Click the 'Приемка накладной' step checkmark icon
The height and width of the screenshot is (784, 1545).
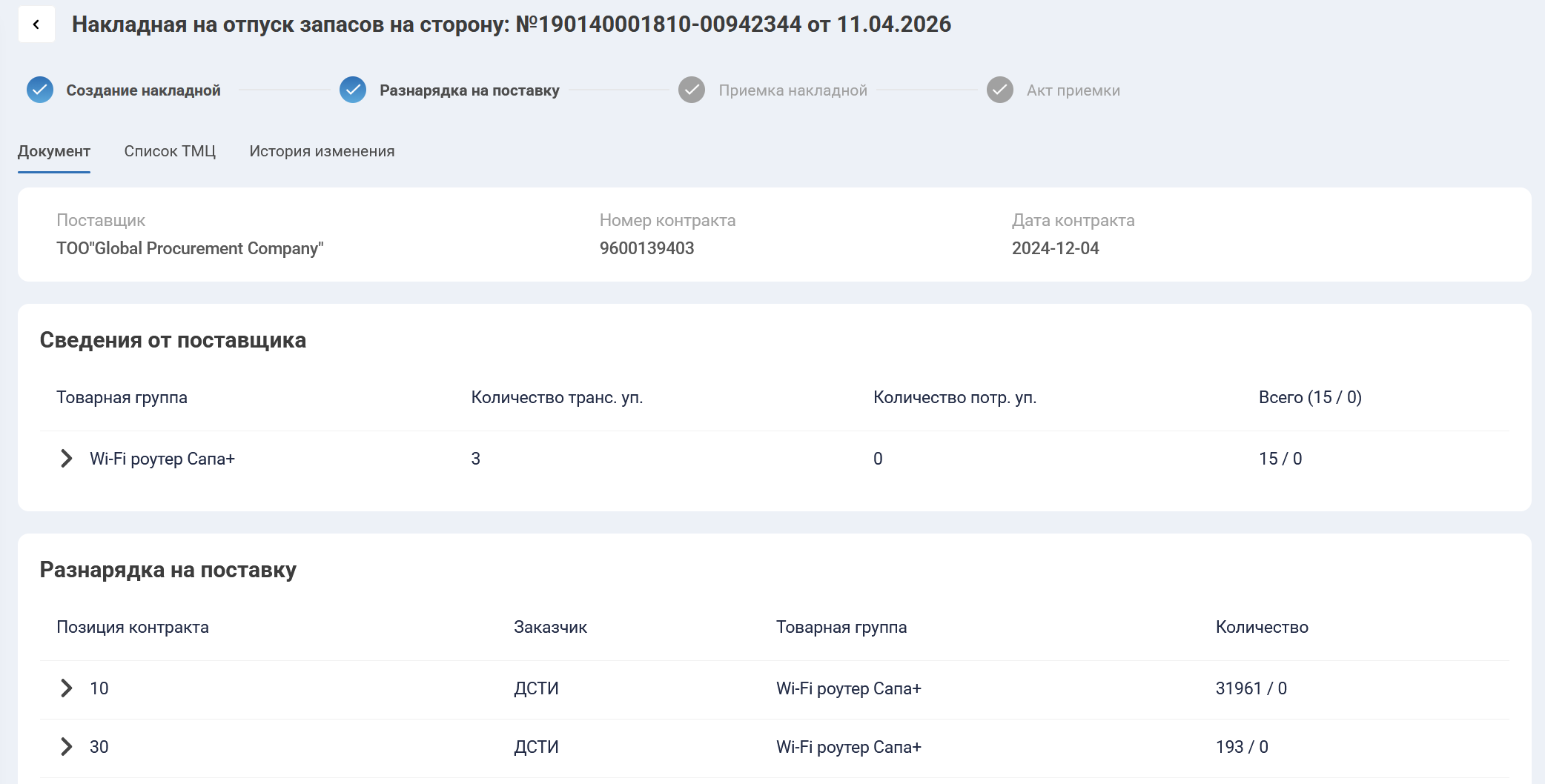[x=692, y=90]
